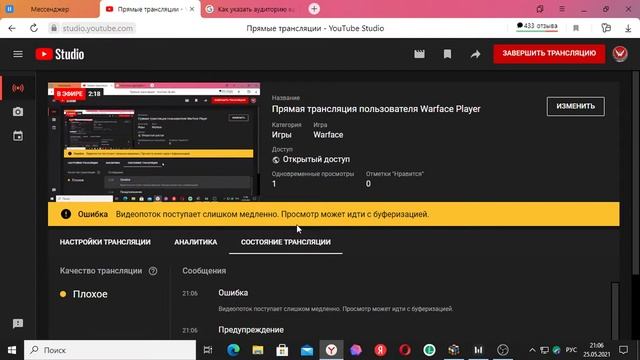Viewport: 640px width, 360px height.
Task: Click the Плохое quality status
Action: click(90, 294)
